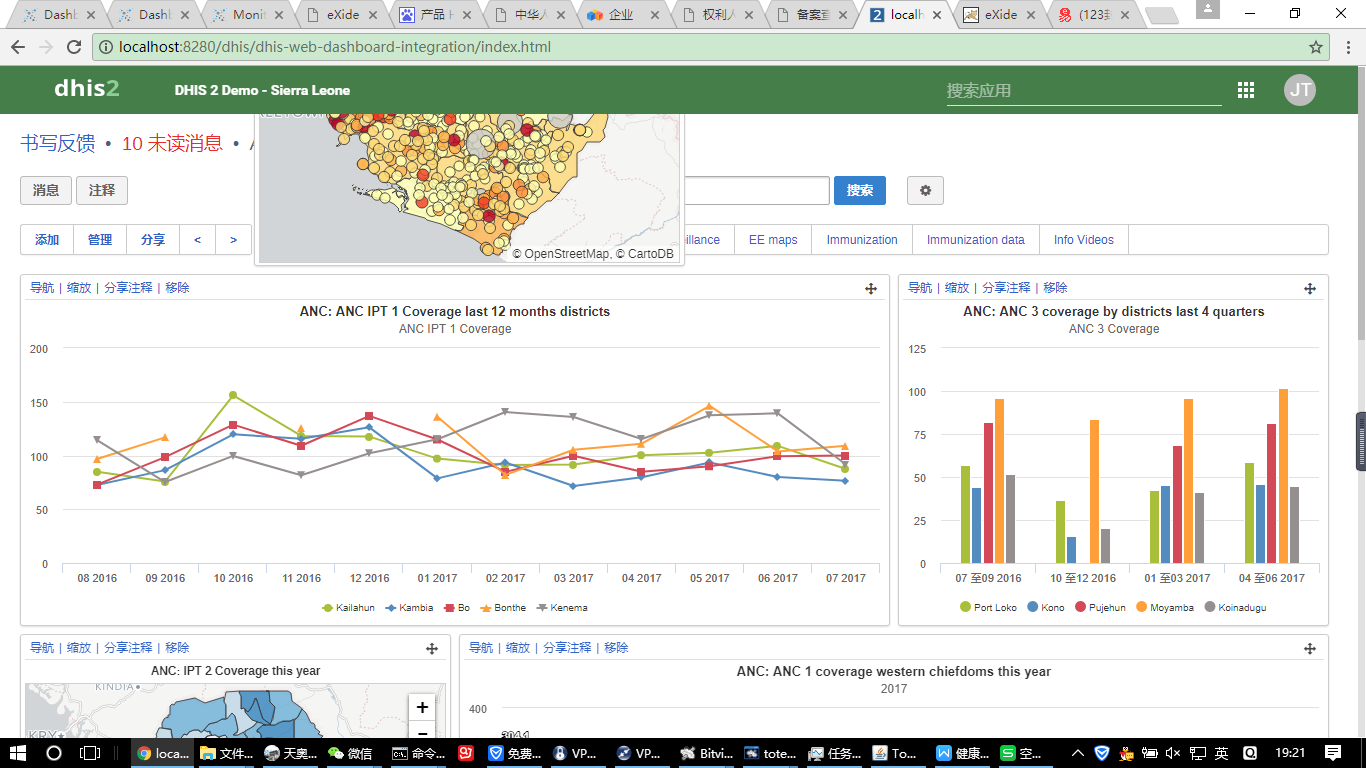Reload the page using browser refresh

click(x=74, y=47)
